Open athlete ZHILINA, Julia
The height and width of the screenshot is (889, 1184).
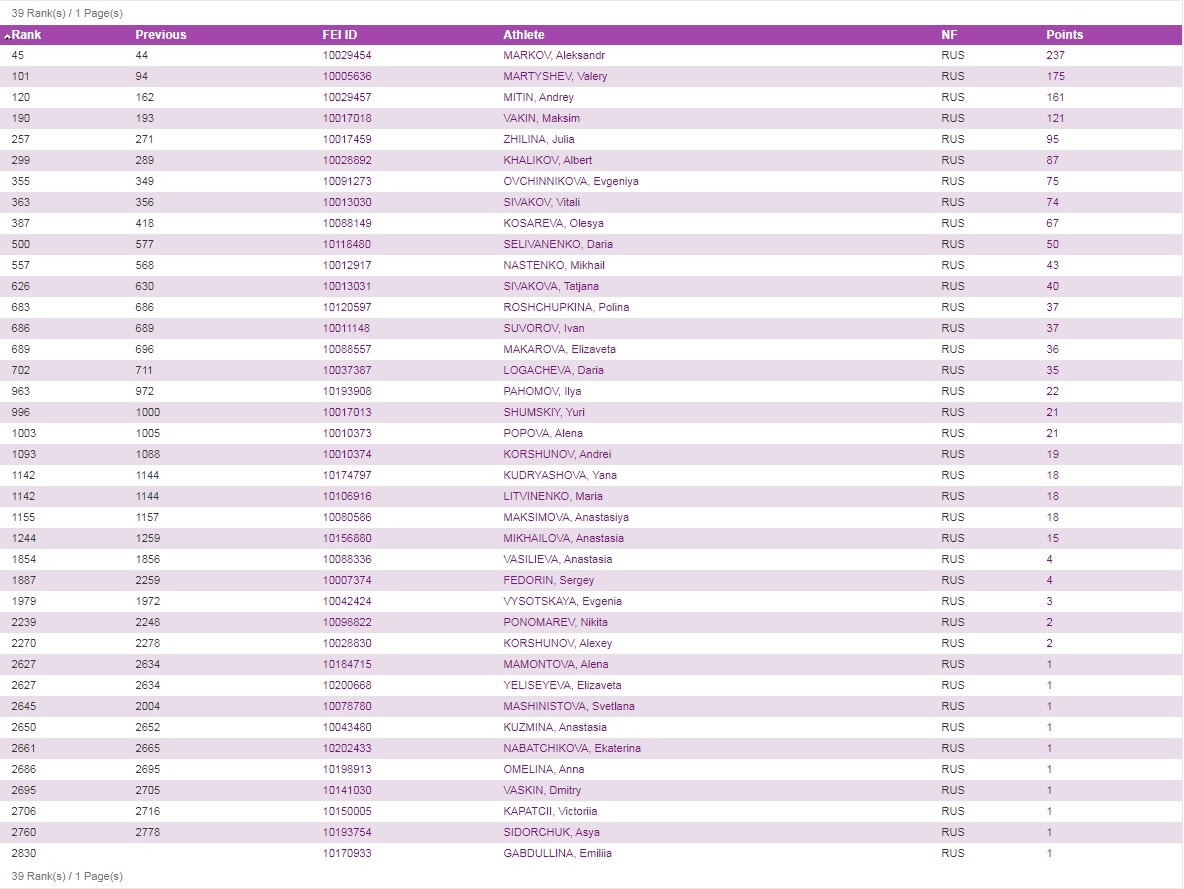[539, 140]
